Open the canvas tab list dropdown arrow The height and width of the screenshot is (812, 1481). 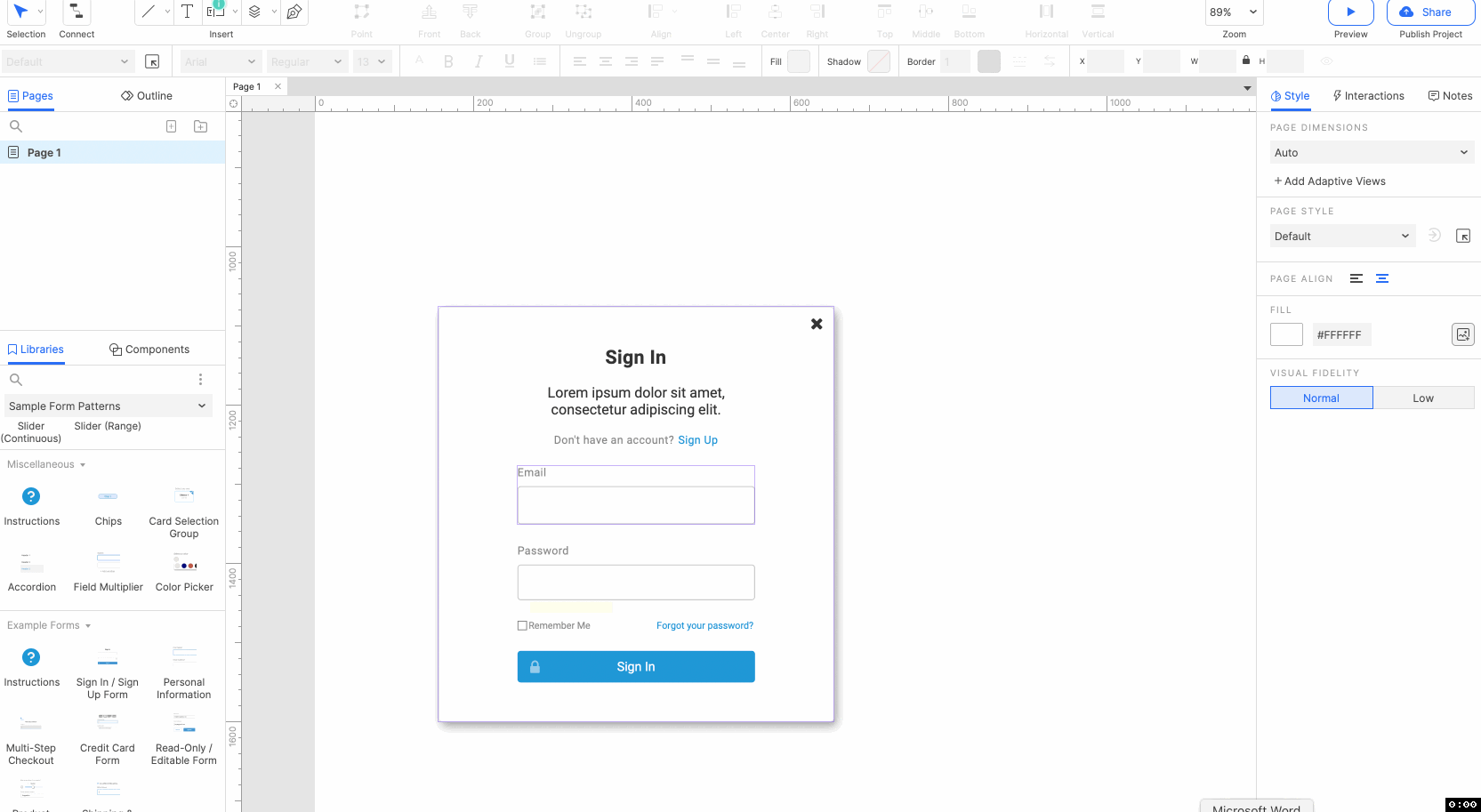pyautogui.click(x=1247, y=88)
